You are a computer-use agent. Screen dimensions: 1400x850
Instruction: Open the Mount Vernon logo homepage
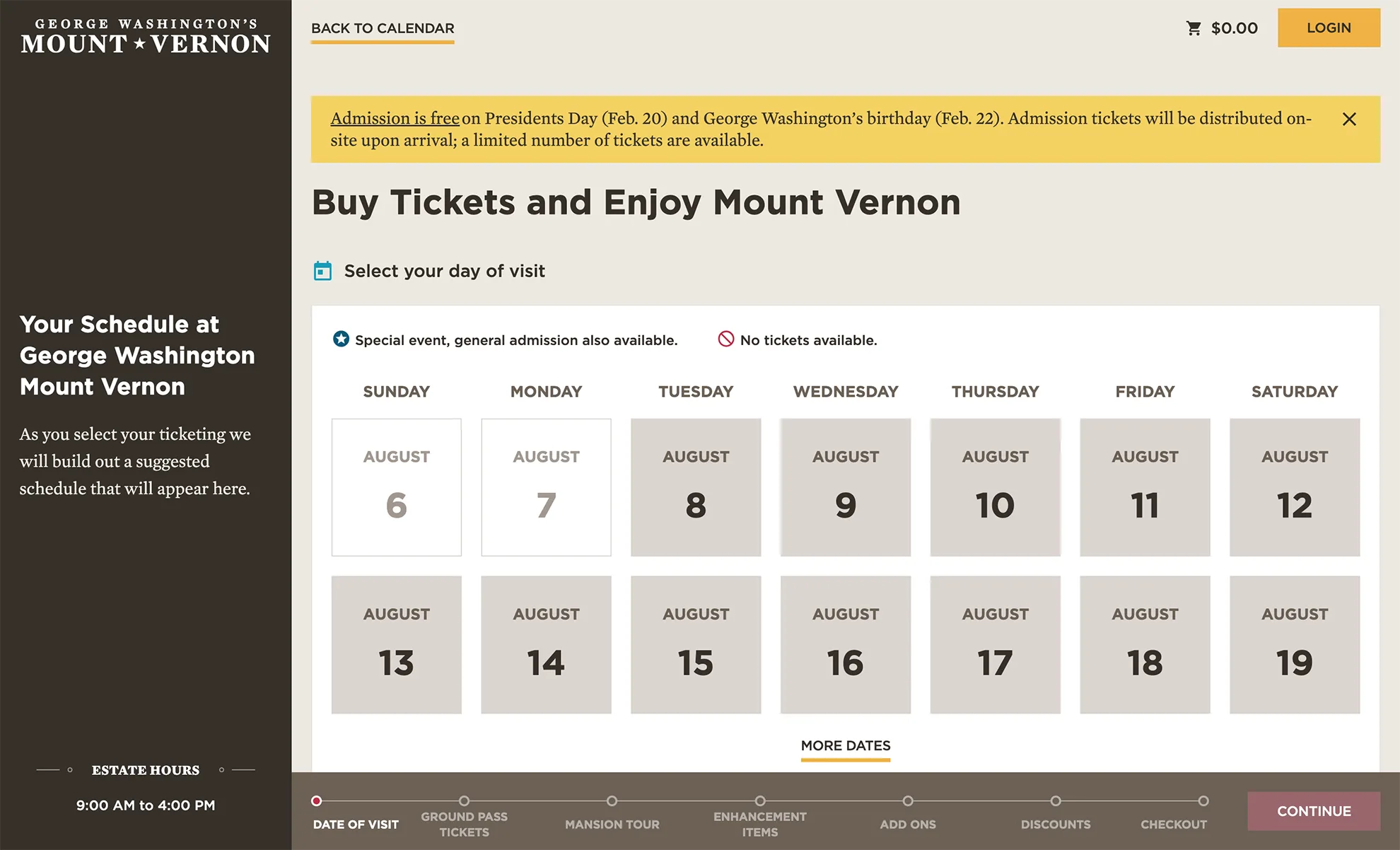(x=146, y=36)
